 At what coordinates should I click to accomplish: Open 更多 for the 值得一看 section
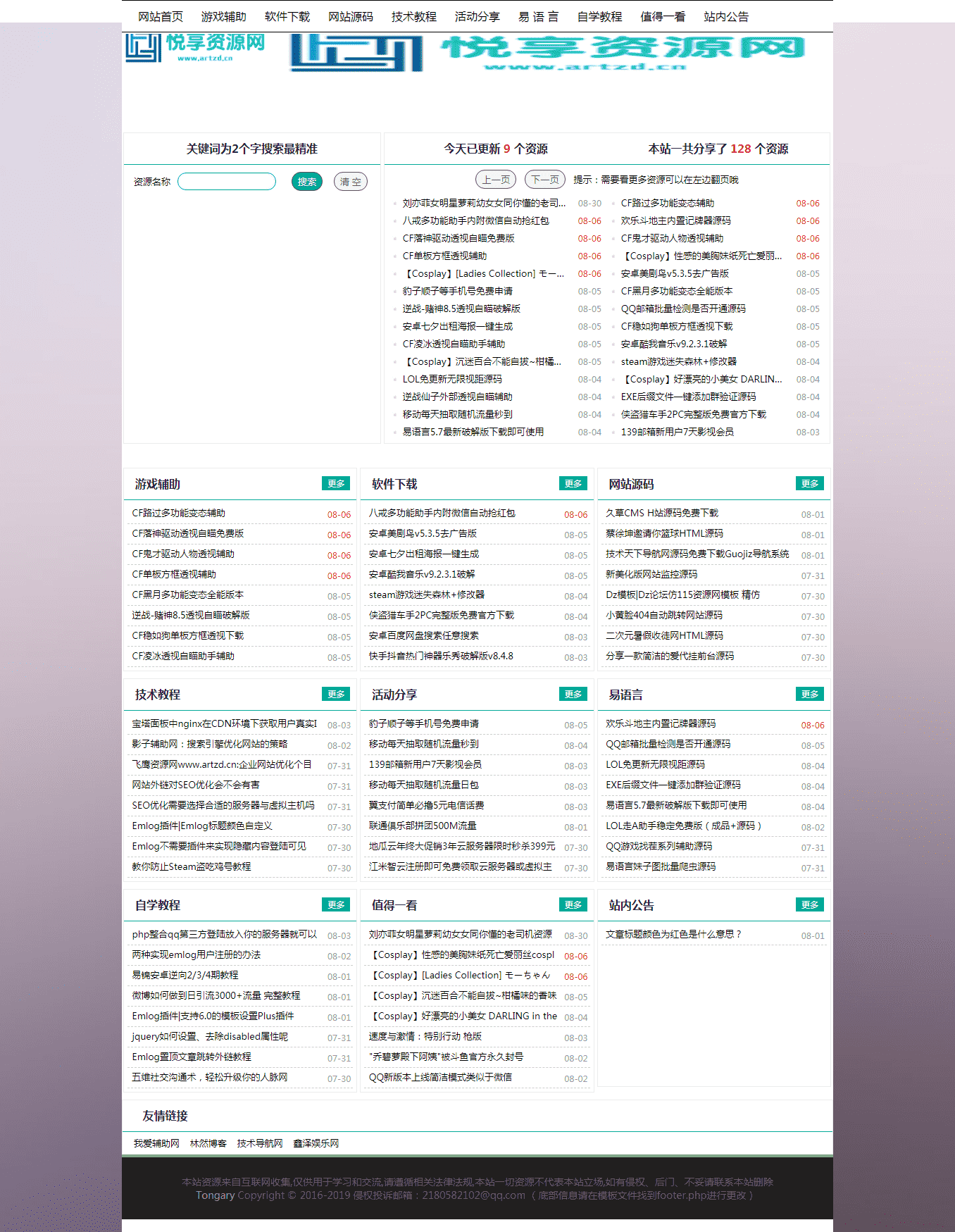click(x=573, y=904)
